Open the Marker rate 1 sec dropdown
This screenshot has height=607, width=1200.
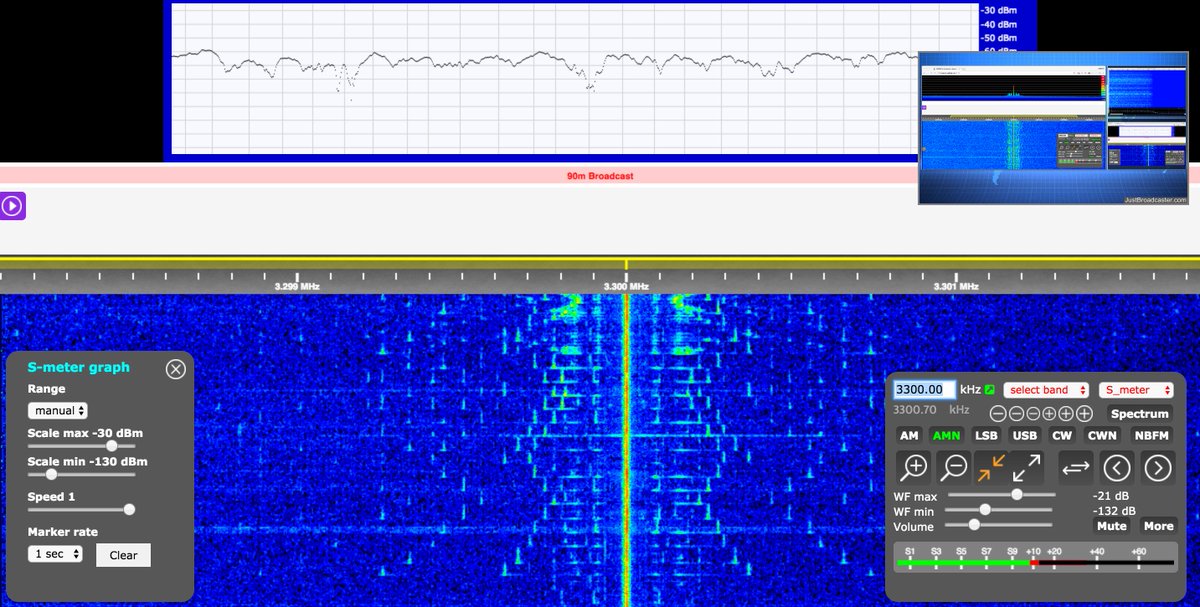click(x=55, y=554)
